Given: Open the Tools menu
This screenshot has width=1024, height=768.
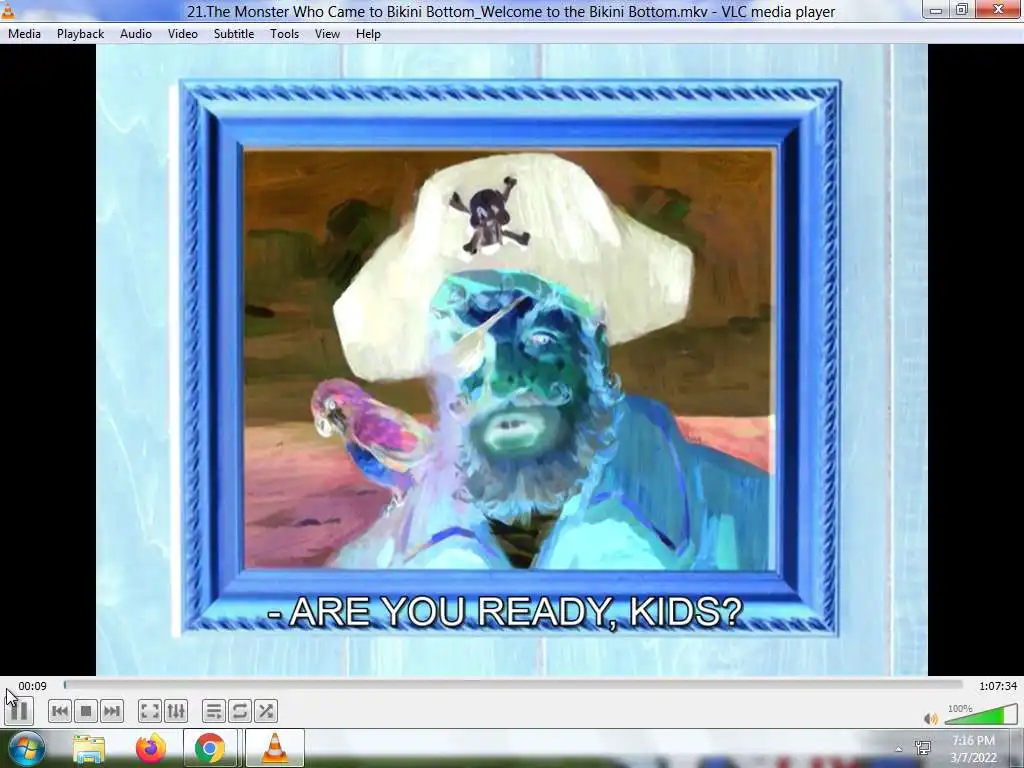Looking at the screenshot, I should point(285,34).
